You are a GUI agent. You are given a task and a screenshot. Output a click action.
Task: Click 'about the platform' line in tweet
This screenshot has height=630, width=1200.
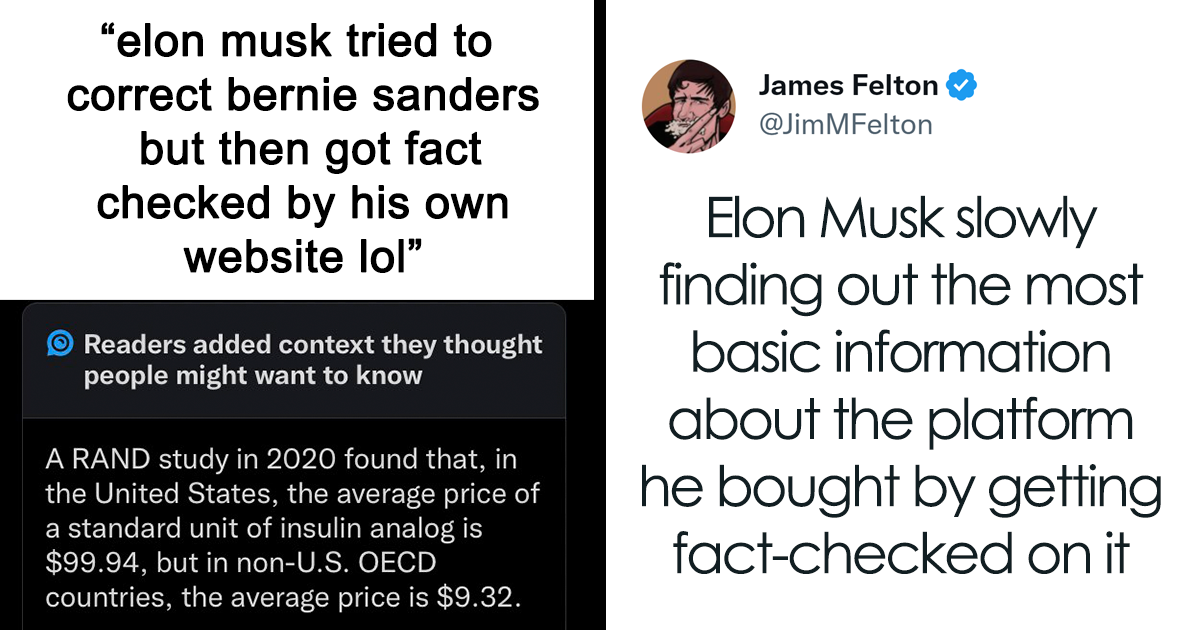click(900, 420)
